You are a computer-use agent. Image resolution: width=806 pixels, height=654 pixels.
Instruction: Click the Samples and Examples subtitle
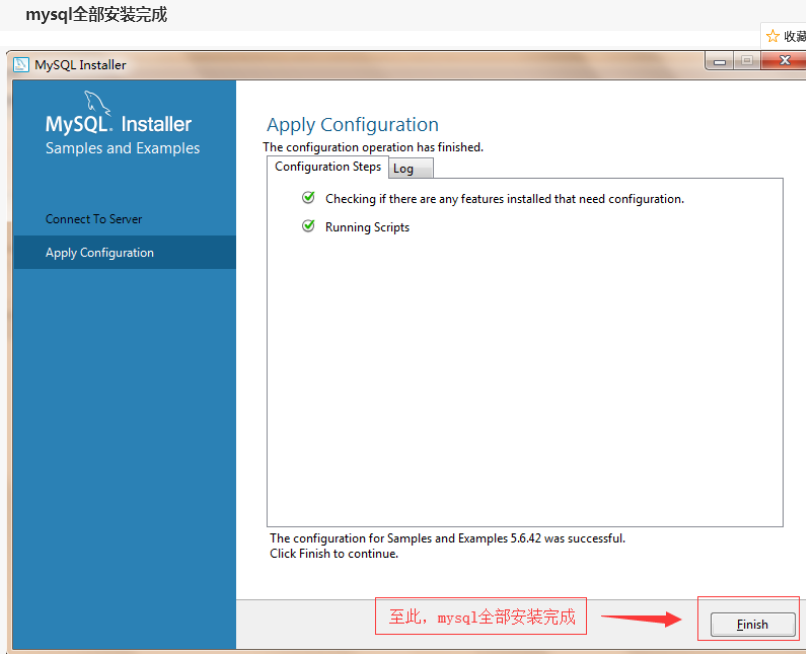pos(122,148)
